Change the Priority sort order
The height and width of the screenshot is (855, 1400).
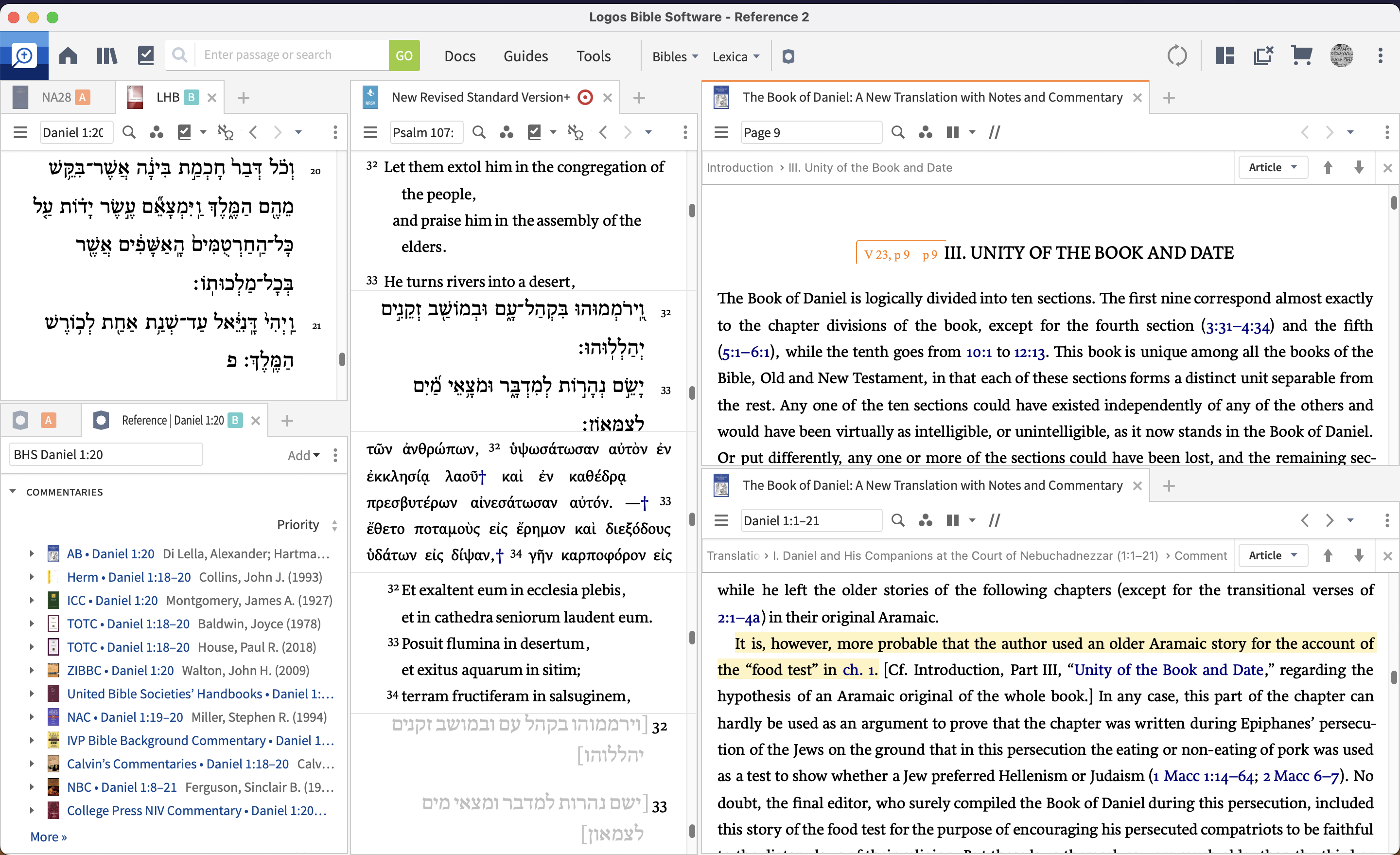click(x=307, y=525)
